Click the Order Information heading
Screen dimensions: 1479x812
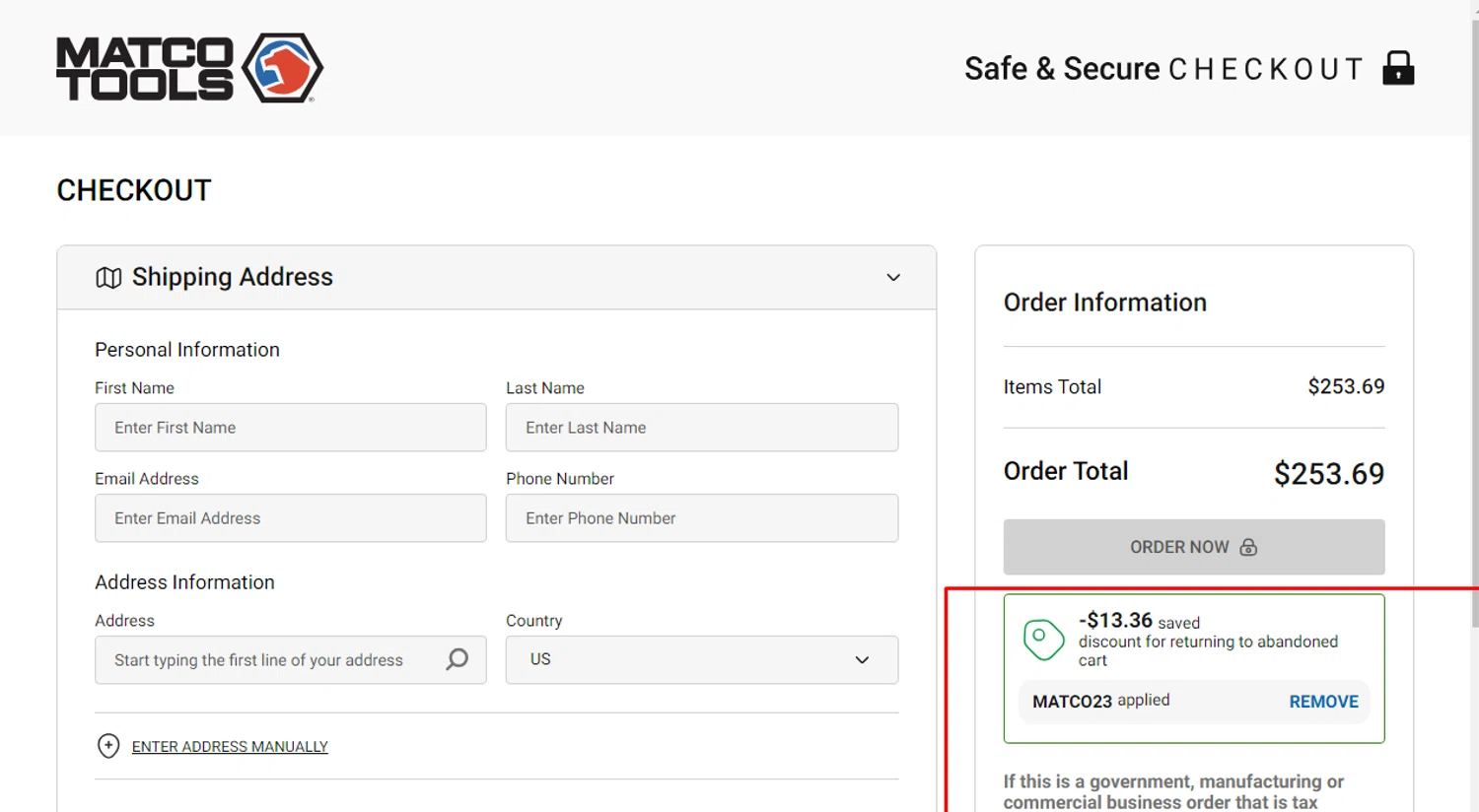pyautogui.click(x=1105, y=303)
